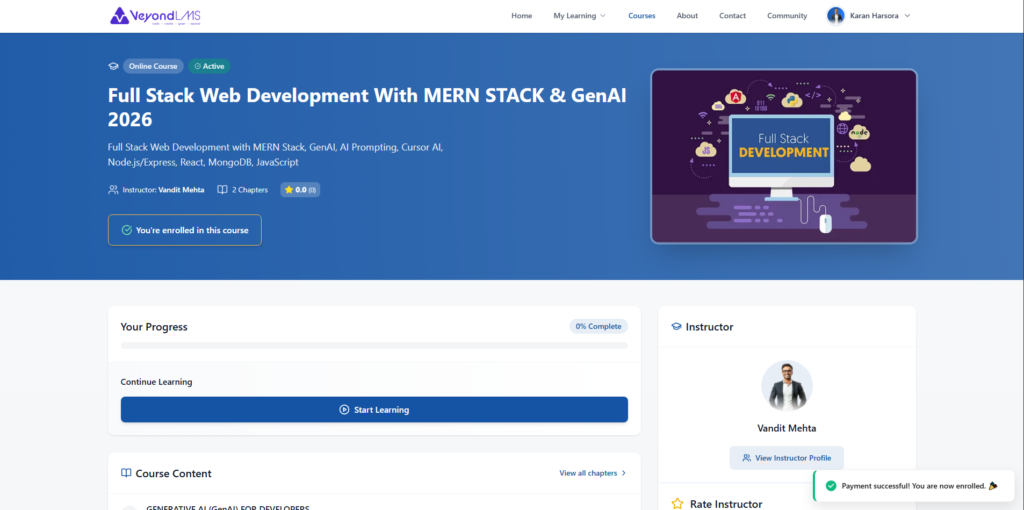This screenshot has height=510, width=1024.
Task: Click the course title heading text
Action: pos(367,107)
